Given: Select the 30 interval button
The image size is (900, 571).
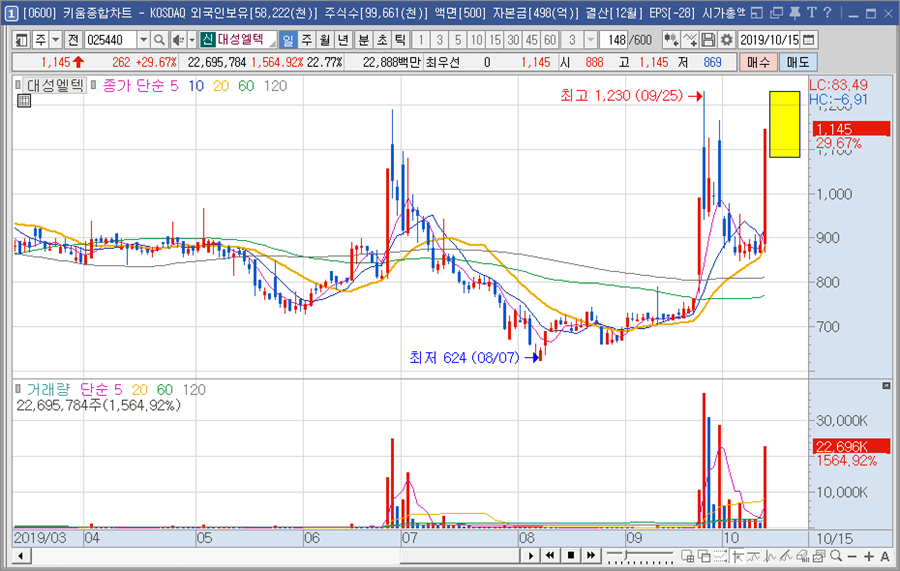Looking at the screenshot, I should point(513,40).
